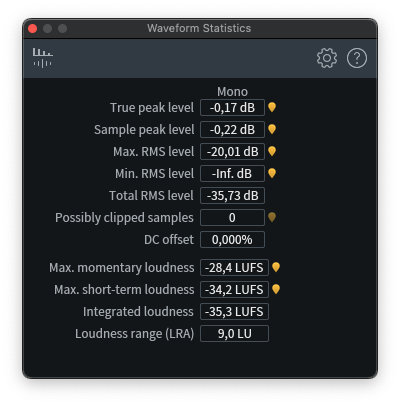400x405 pixels.
Task: Jump to Max. momentary loudness marker
Action: [276, 267]
